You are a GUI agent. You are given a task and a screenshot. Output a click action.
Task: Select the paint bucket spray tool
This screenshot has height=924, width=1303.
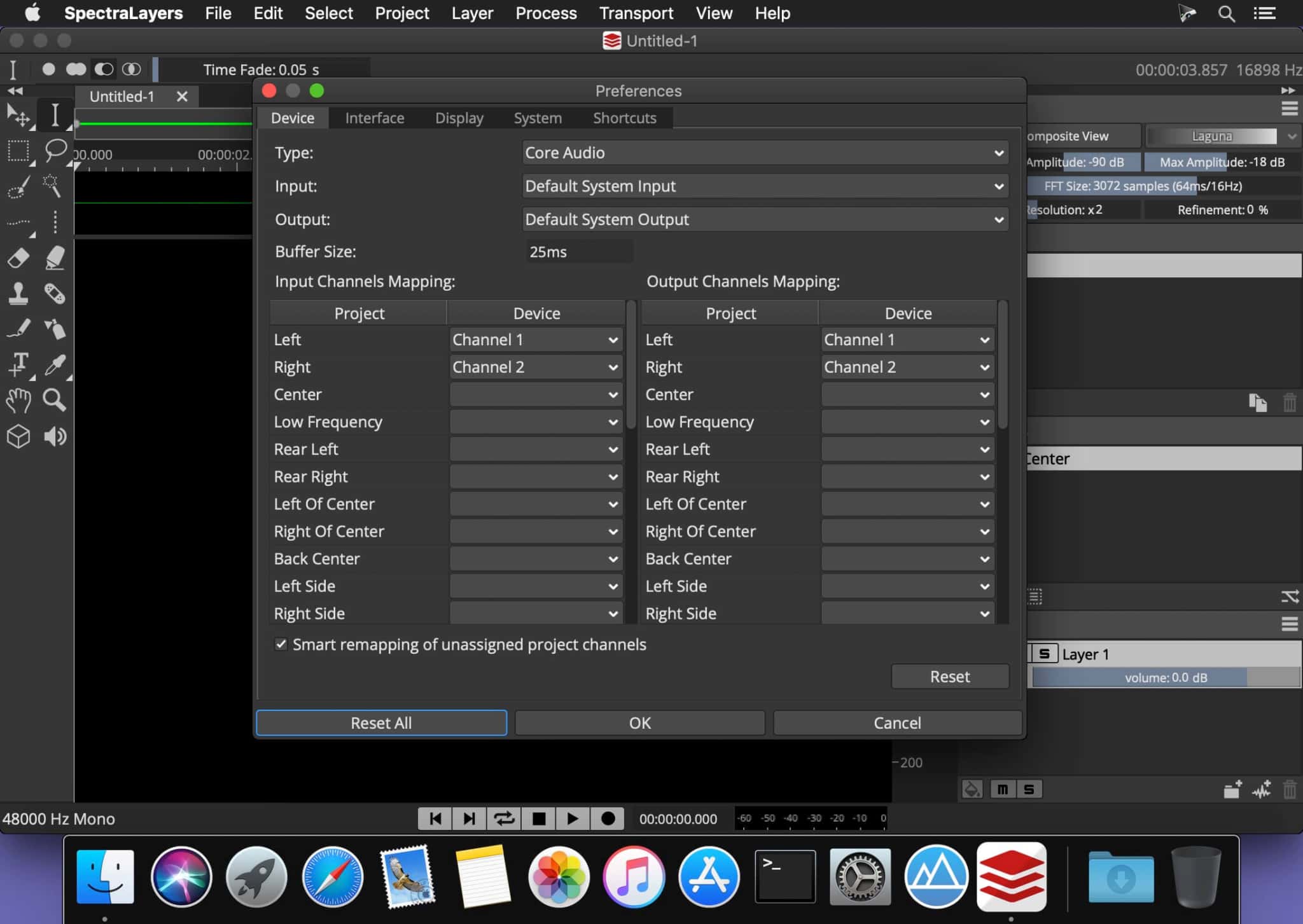[x=55, y=329]
